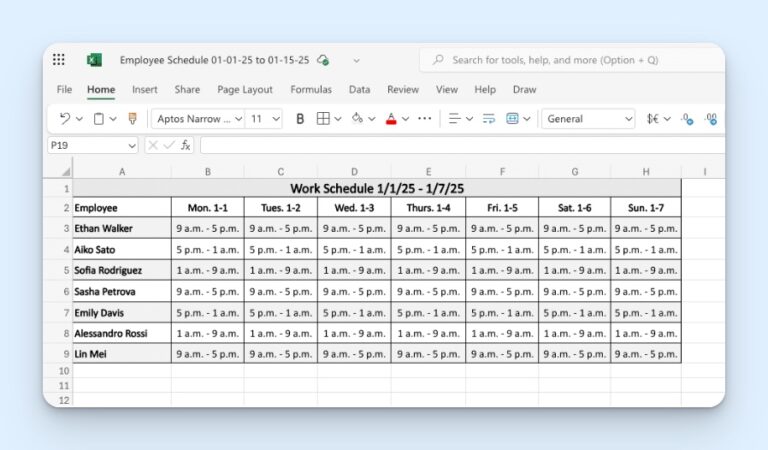Switch to the Insert tab

(x=144, y=90)
